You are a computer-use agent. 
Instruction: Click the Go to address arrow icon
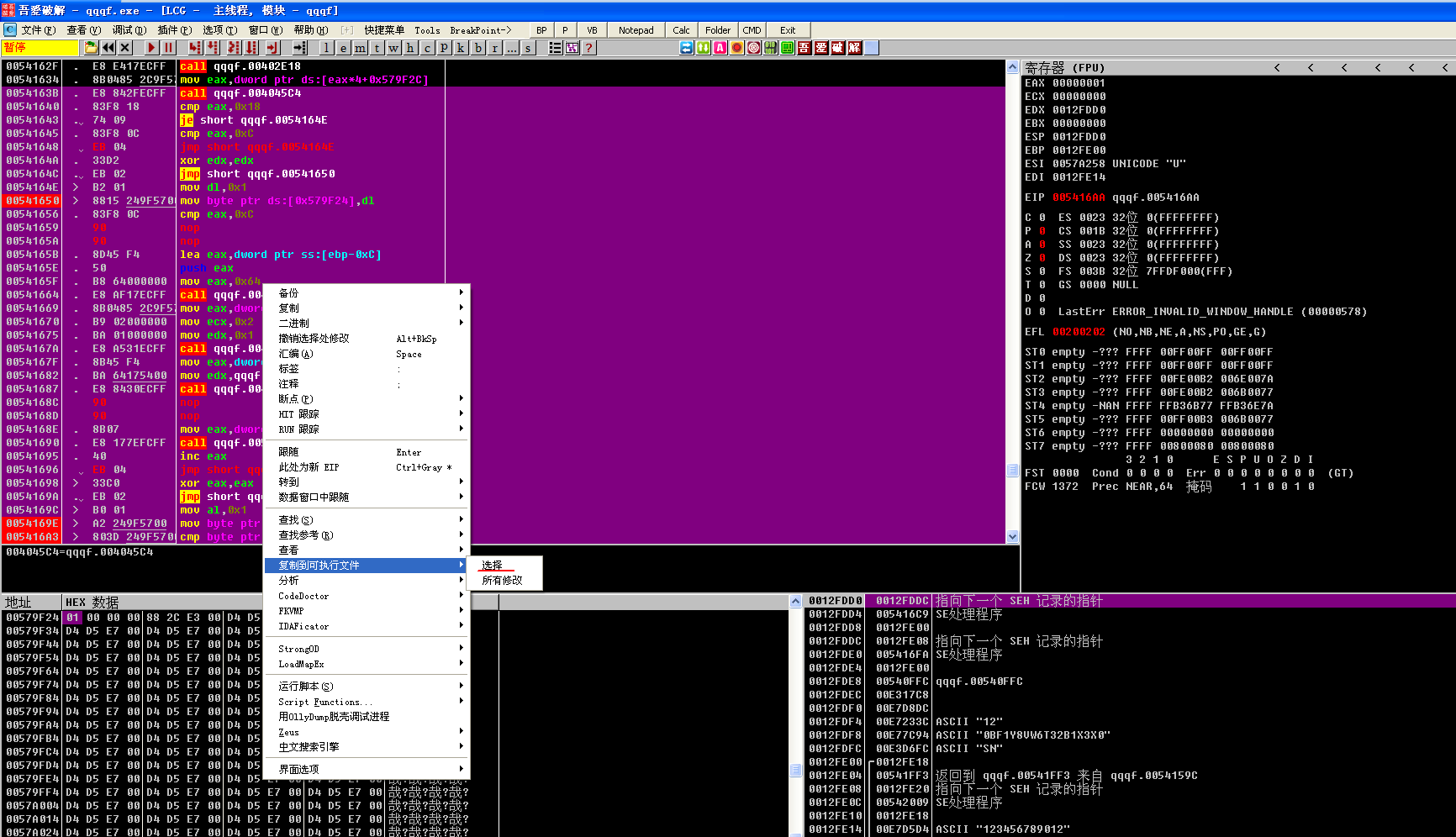[300, 48]
